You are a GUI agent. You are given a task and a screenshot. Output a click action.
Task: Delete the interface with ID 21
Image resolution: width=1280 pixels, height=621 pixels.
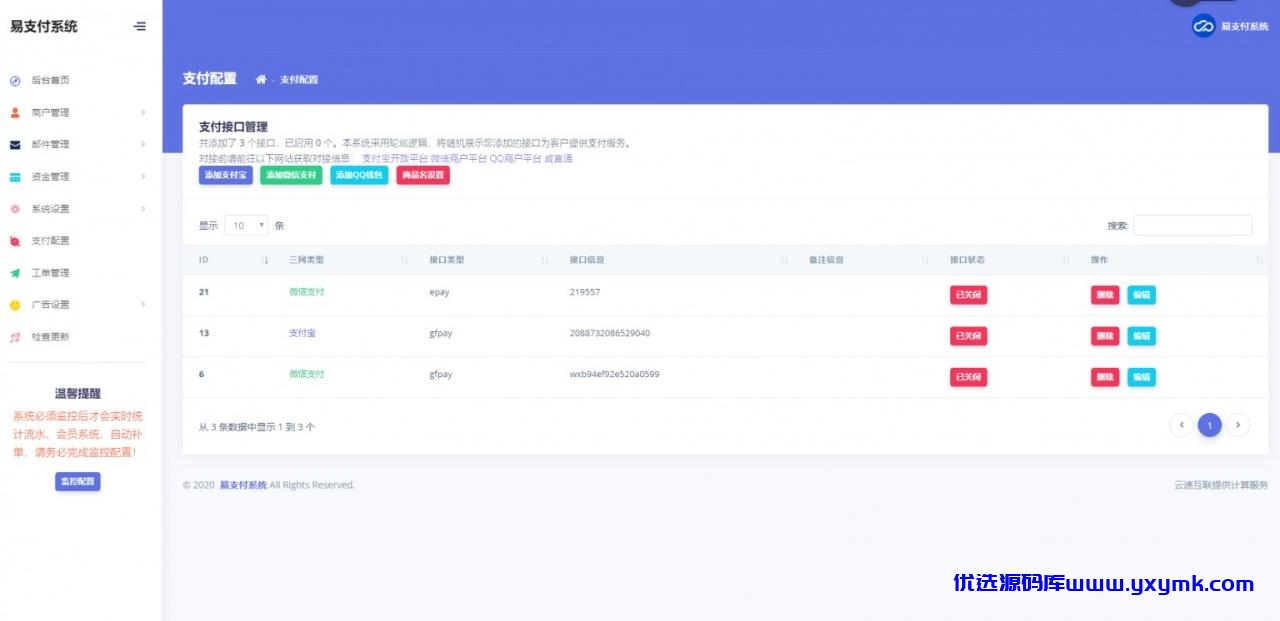[x=1105, y=295]
